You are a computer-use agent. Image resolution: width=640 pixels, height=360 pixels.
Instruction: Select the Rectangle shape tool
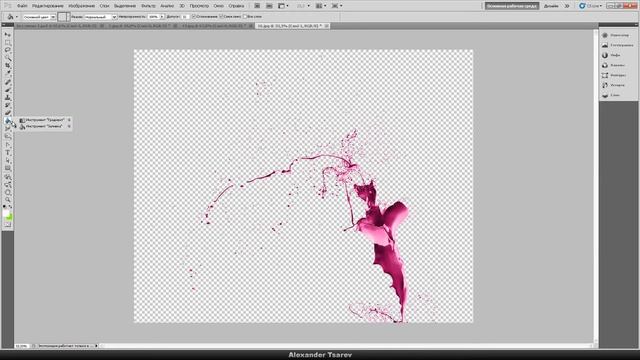click(7, 169)
